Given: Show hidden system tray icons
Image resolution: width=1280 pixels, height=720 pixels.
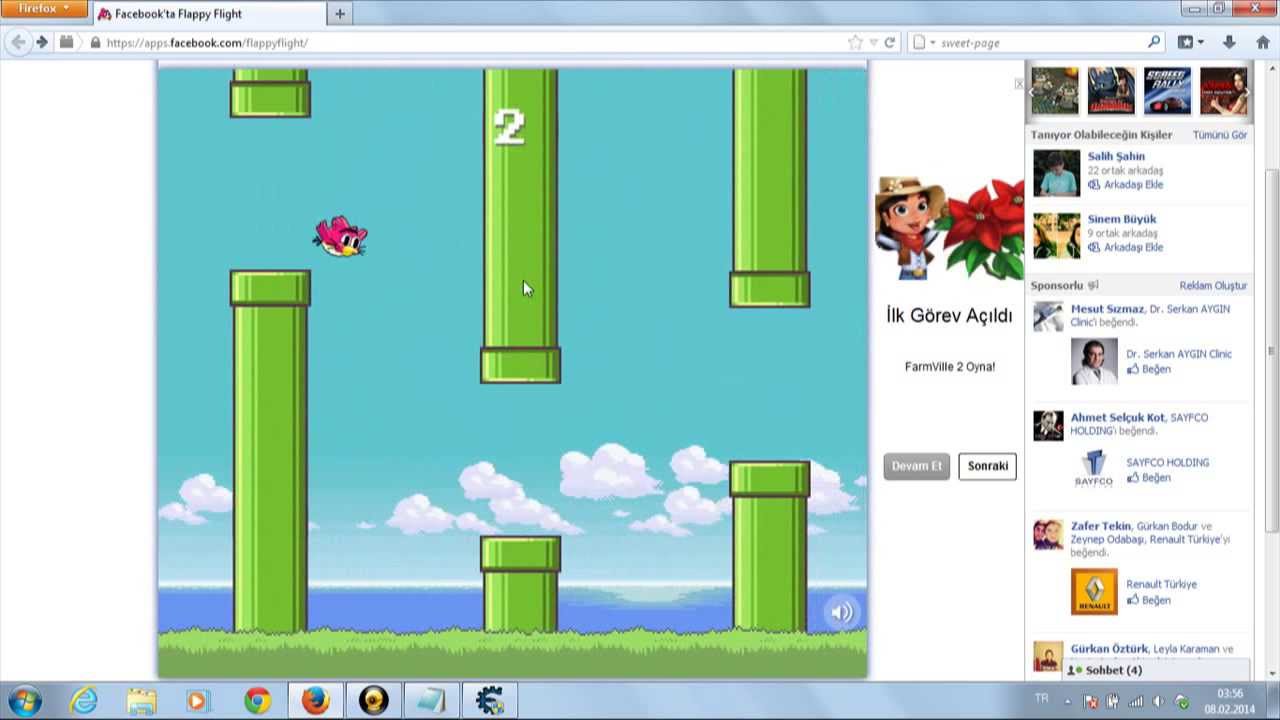Looking at the screenshot, I should [1067, 701].
